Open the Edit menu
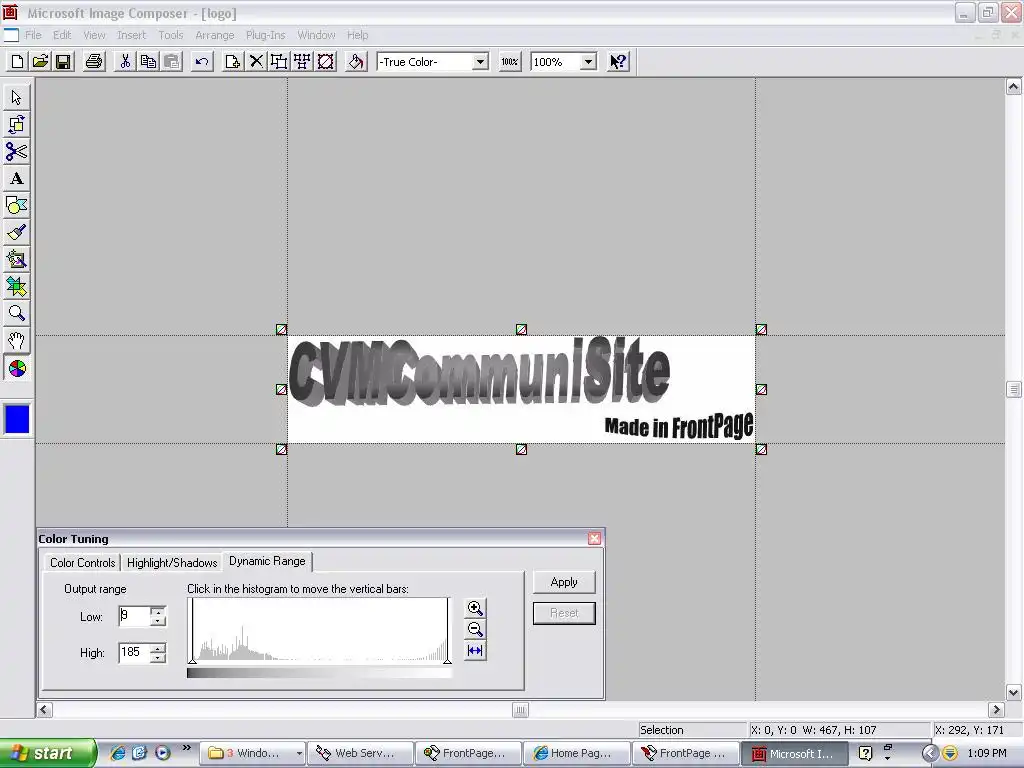The width and height of the screenshot is (1024, 768). pos(62,35)
